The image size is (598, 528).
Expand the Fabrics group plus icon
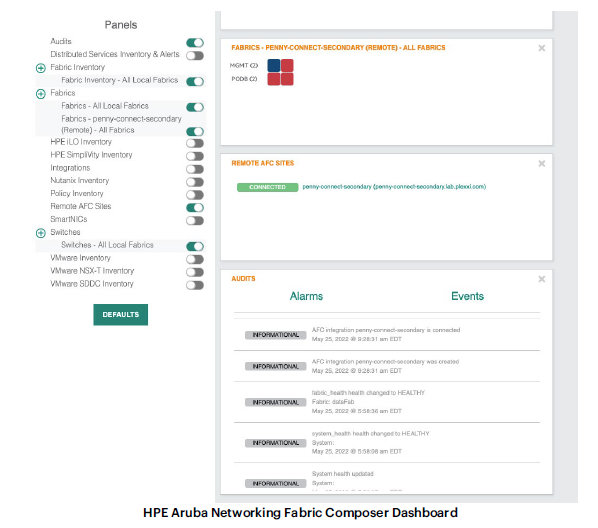coord(41,94)
